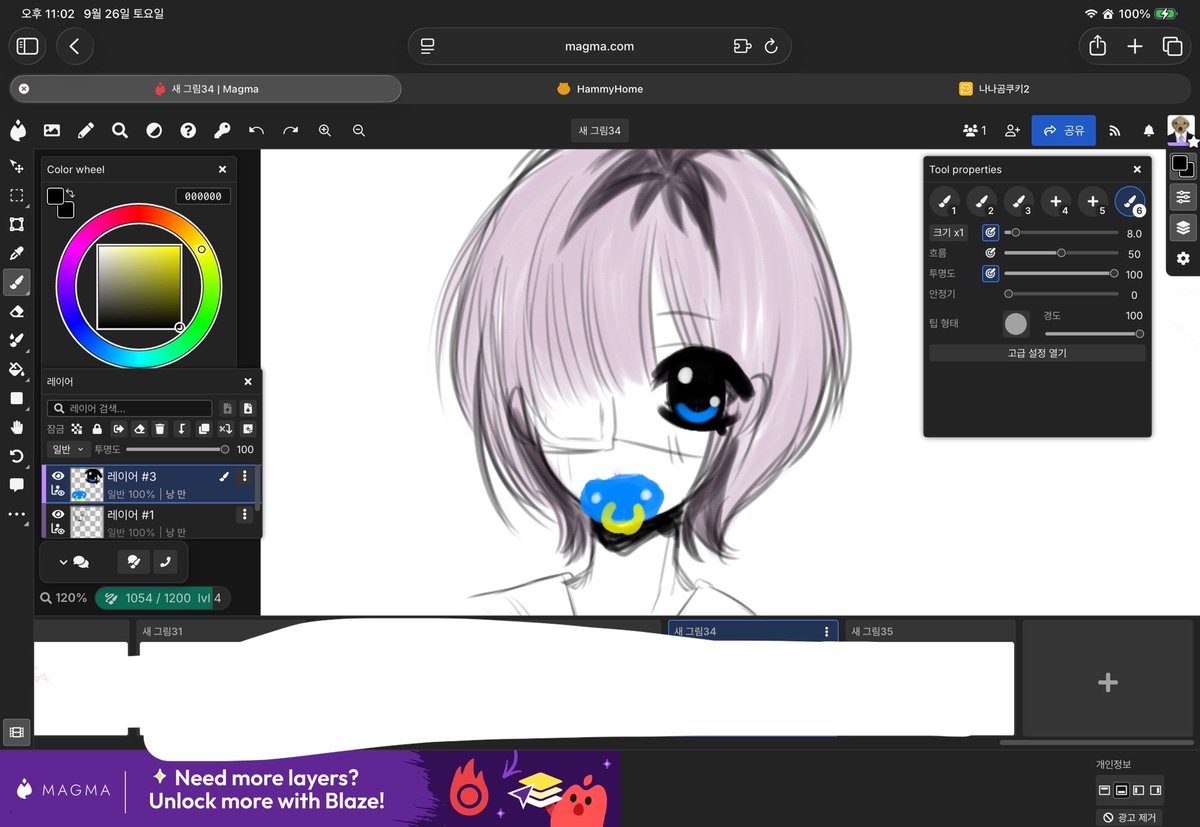1200x827 pixels.
Task: Select the 새 그림31 artboard tab
Action: [162, 632]
